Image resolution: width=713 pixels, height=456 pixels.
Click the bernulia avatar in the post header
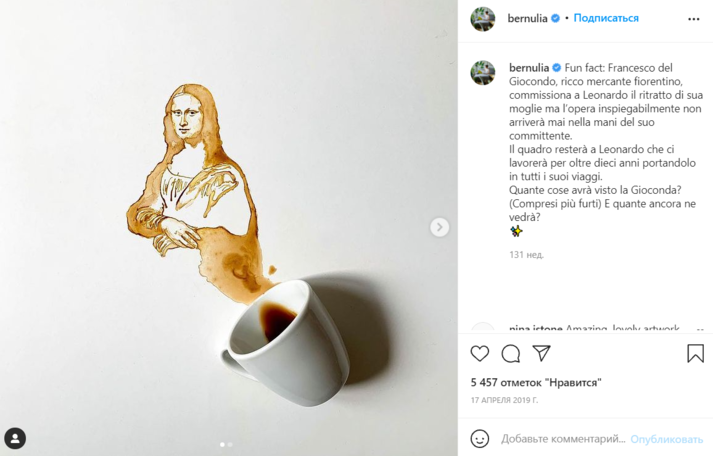click(x=483, y=19)
